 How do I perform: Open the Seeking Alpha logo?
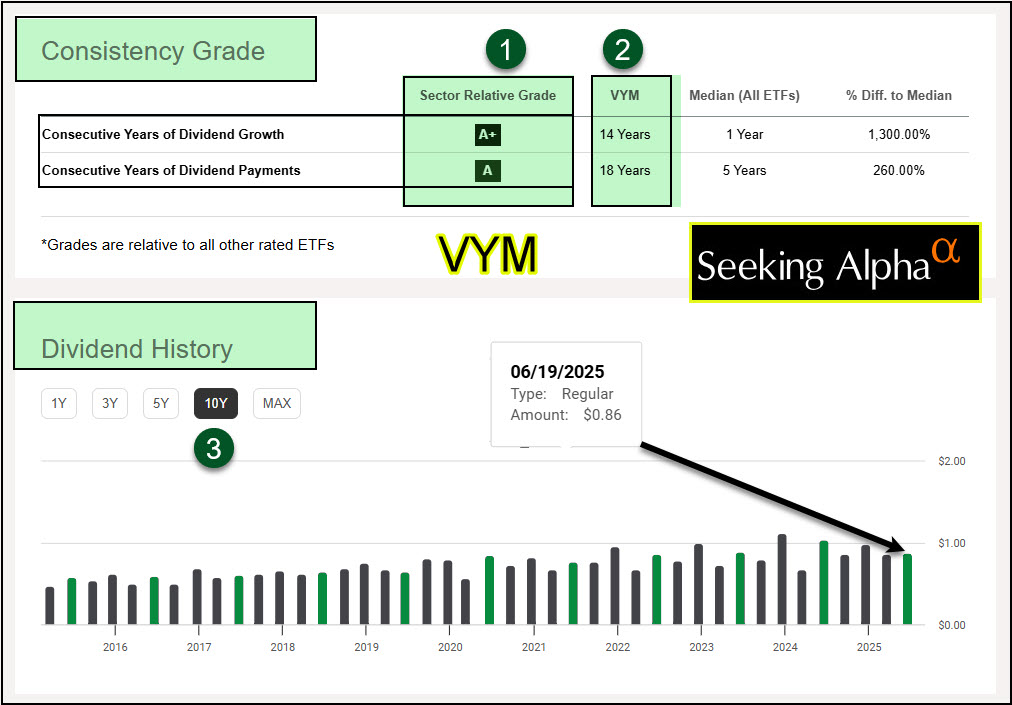coord(835,263)
